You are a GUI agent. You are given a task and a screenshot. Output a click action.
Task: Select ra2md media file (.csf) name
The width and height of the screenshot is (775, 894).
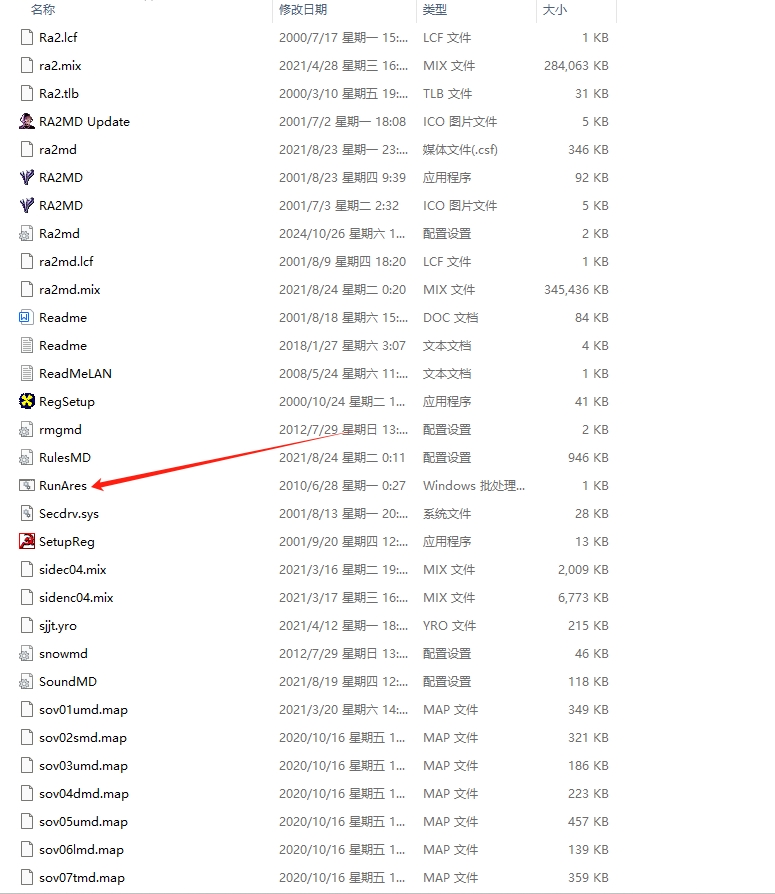coord(58,149)
